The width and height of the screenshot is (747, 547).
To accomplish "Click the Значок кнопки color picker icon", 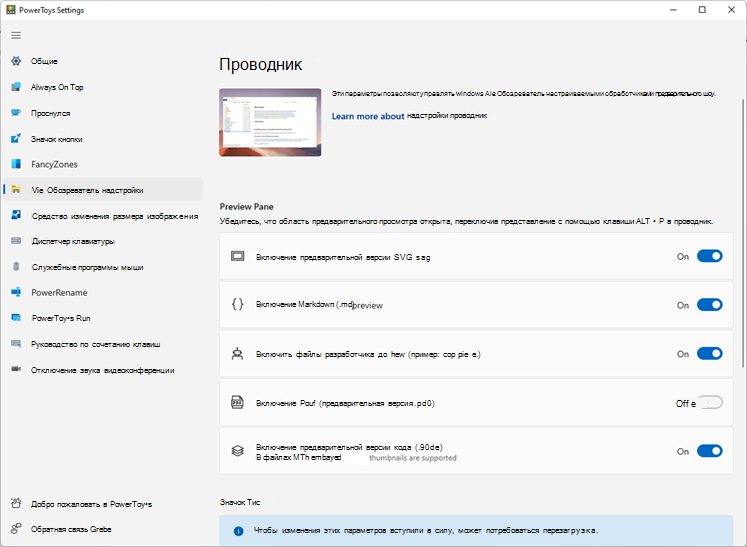I will (x=16, y=139).
